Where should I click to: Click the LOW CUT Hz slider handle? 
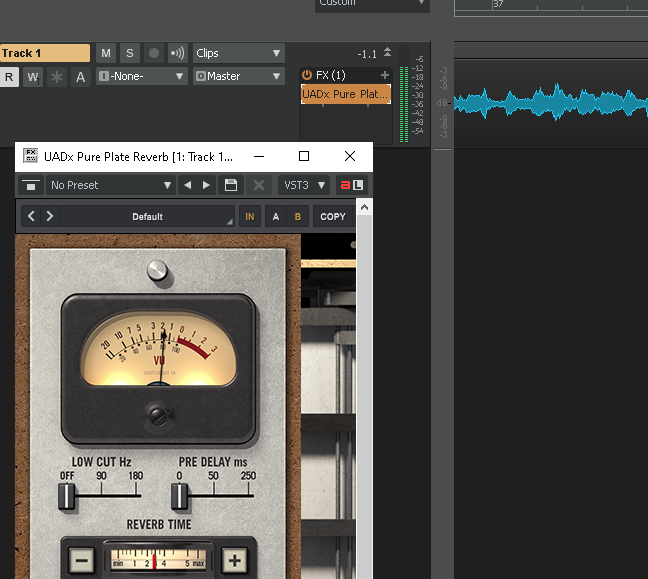coord(67,496)
